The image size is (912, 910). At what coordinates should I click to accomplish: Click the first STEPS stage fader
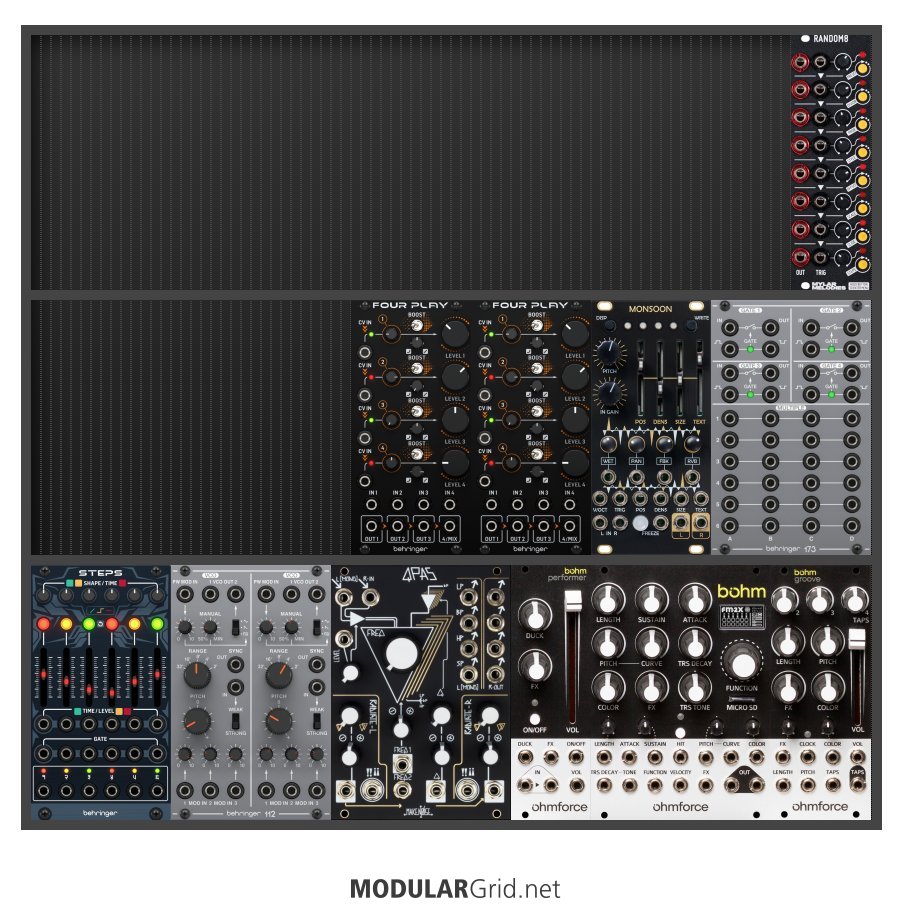pyautogui.click(x=44, y=675)
